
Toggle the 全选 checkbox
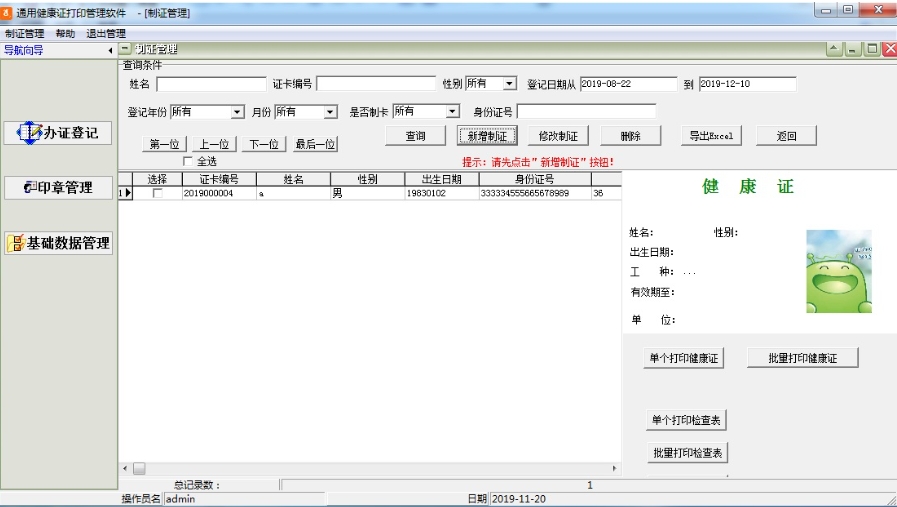(187, 161)
